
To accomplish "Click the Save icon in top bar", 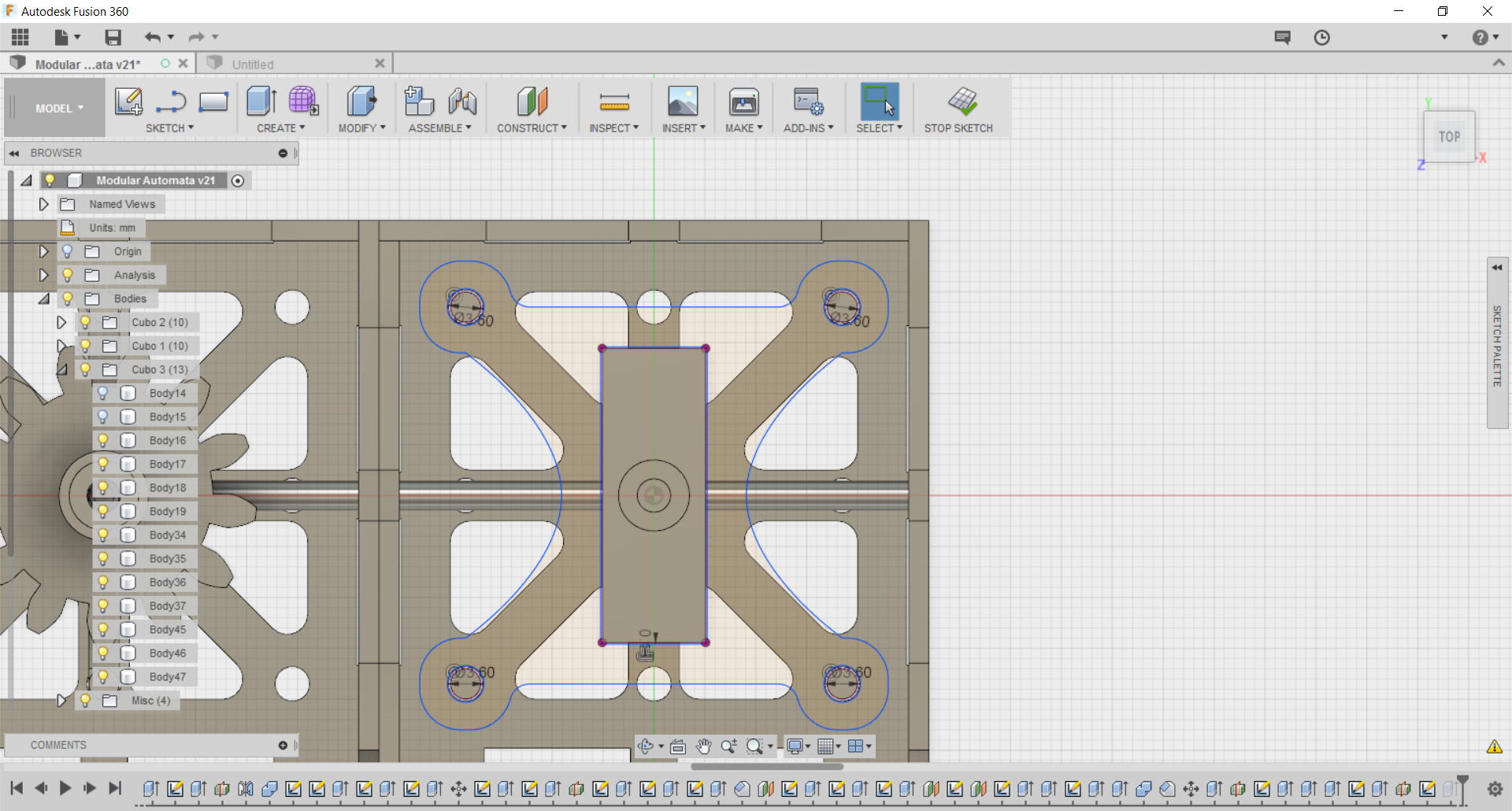I will (113, 37).
